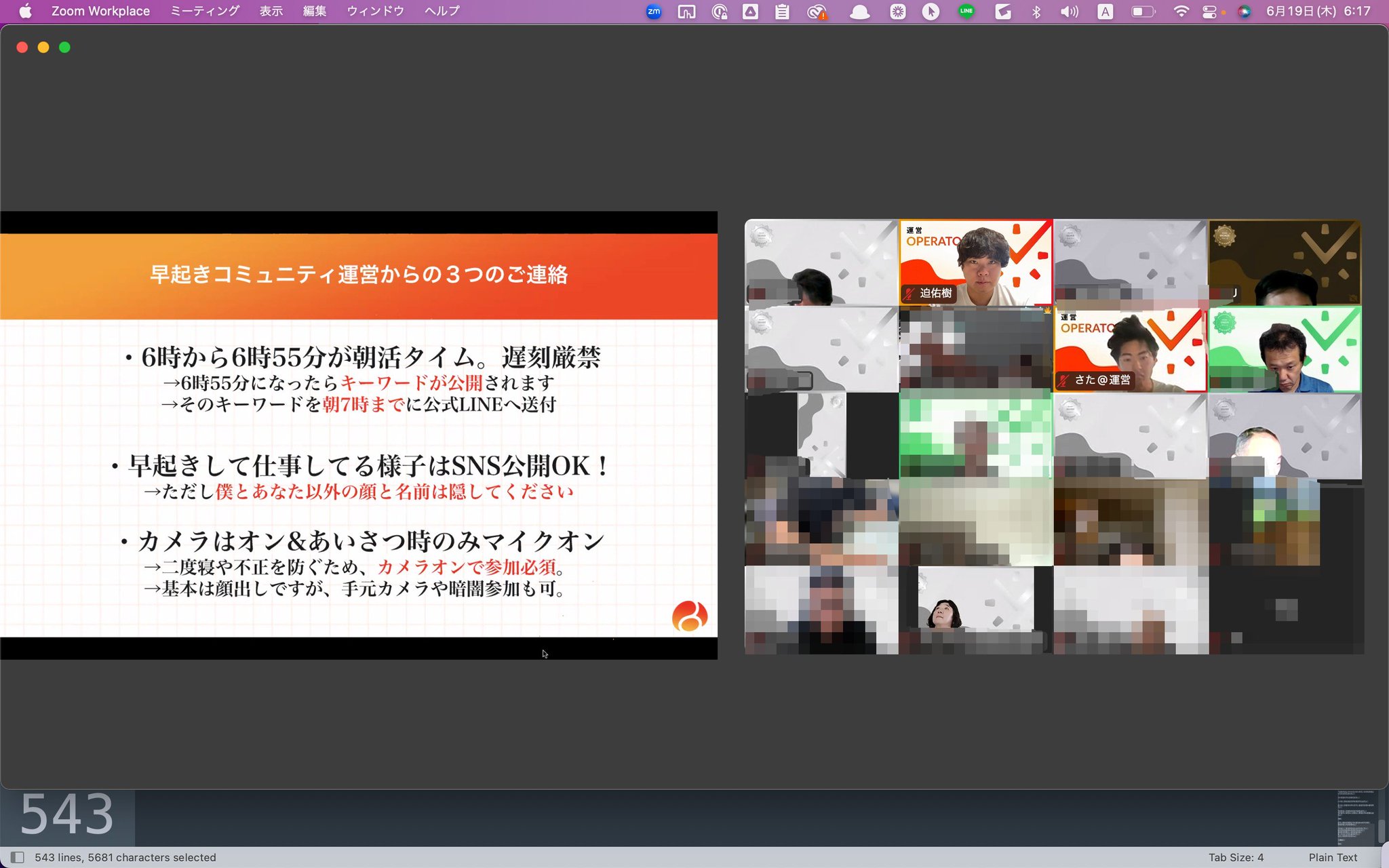Viewport: 1389px width, 868px height.
Task: Click the red text カメラオンで参加必須
Action: tap(467, 567)
